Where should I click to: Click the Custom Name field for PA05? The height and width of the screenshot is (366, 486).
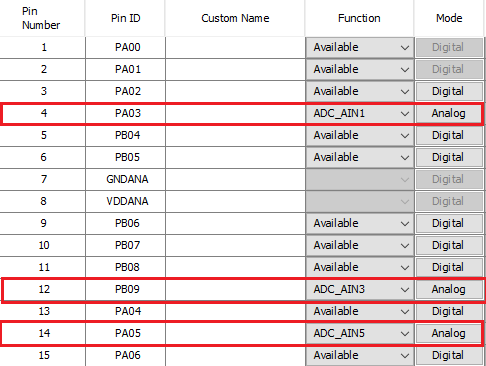point(235,333)
